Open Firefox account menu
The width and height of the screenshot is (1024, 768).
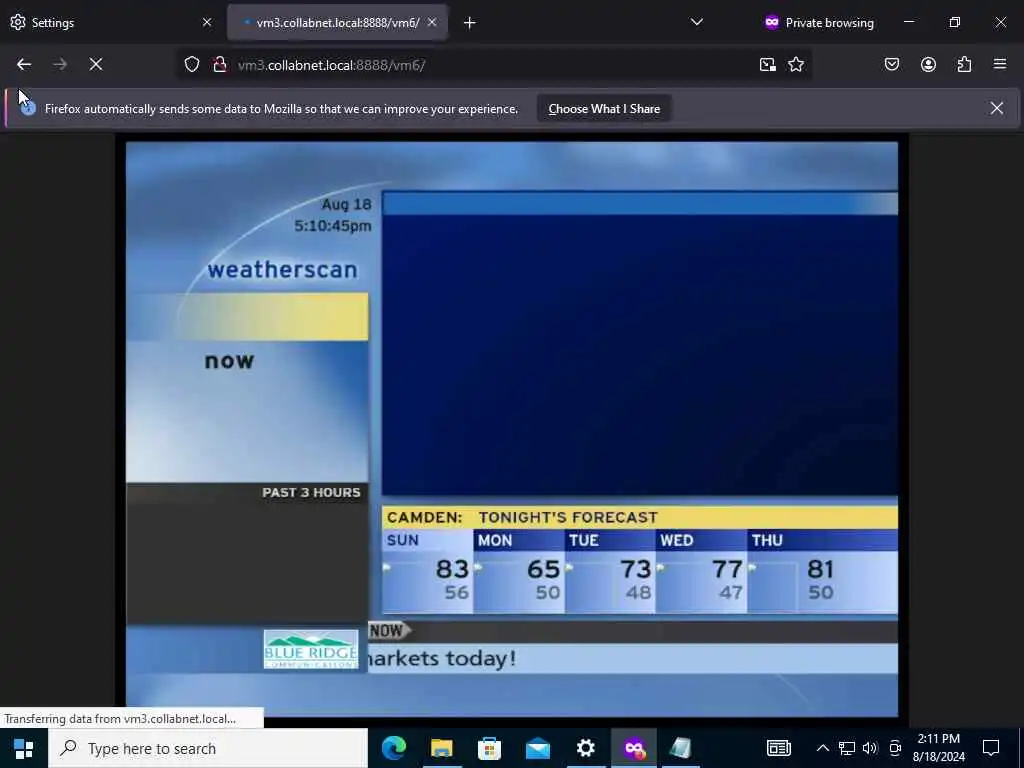[929, 65]
